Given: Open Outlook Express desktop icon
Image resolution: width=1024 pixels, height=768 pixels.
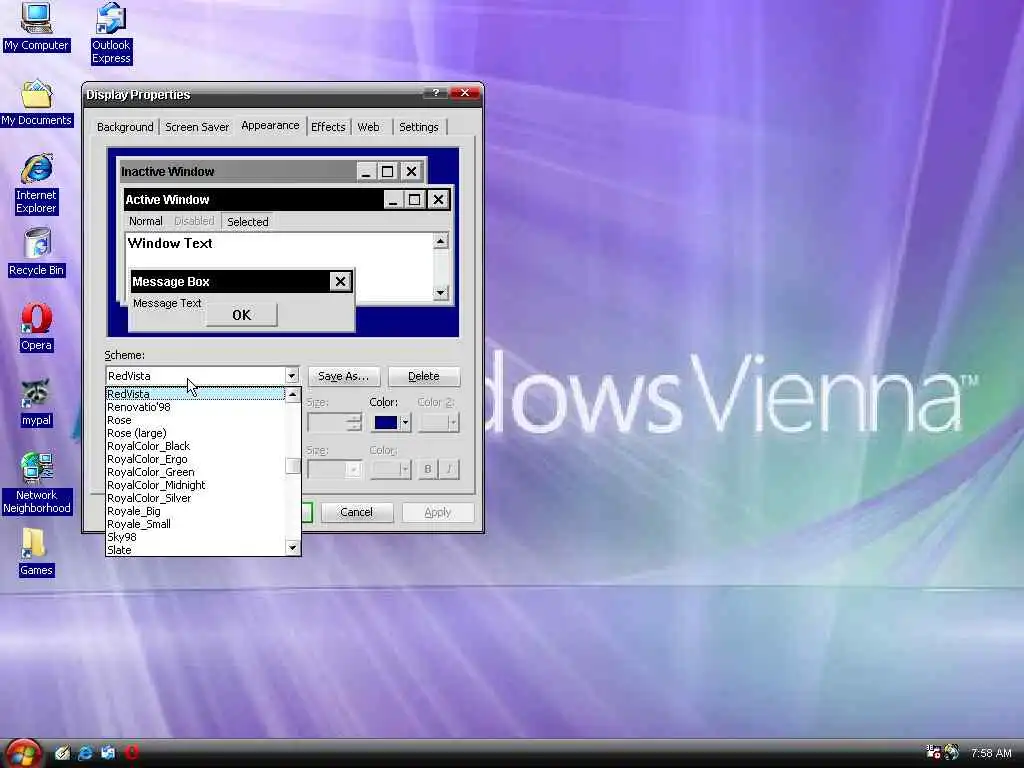Looking at the screenshot, I should coord(111,33).
